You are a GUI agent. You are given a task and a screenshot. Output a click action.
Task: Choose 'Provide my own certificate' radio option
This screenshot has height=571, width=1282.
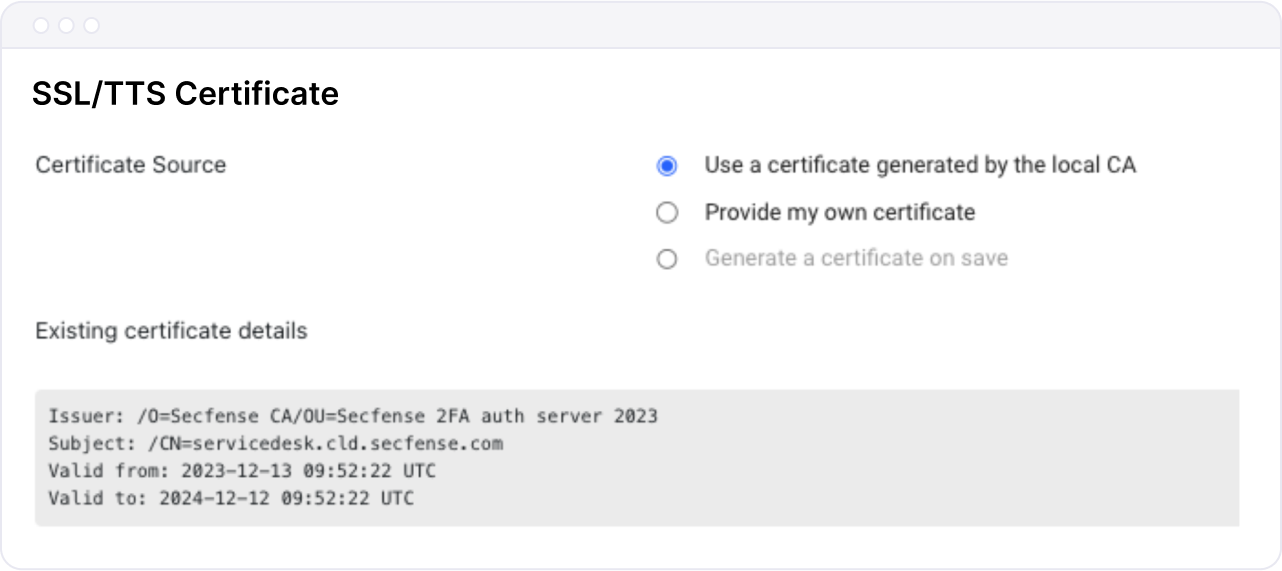[x=667, y=213]
